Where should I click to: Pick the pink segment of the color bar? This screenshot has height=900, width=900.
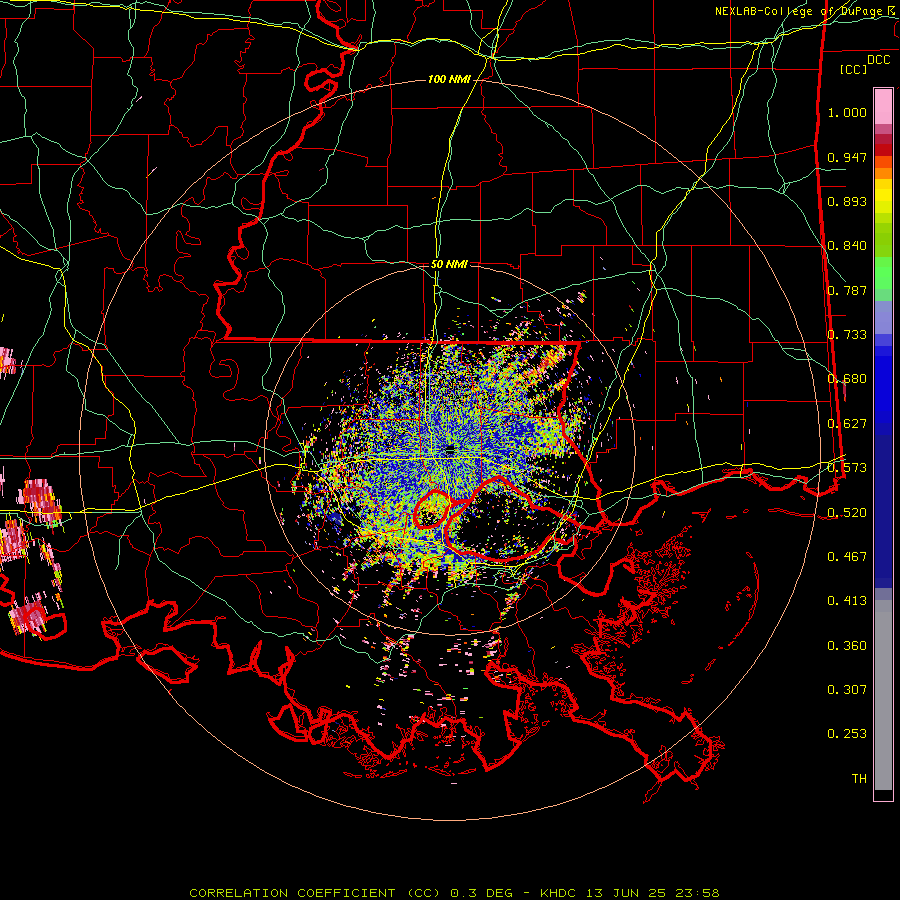883,107
